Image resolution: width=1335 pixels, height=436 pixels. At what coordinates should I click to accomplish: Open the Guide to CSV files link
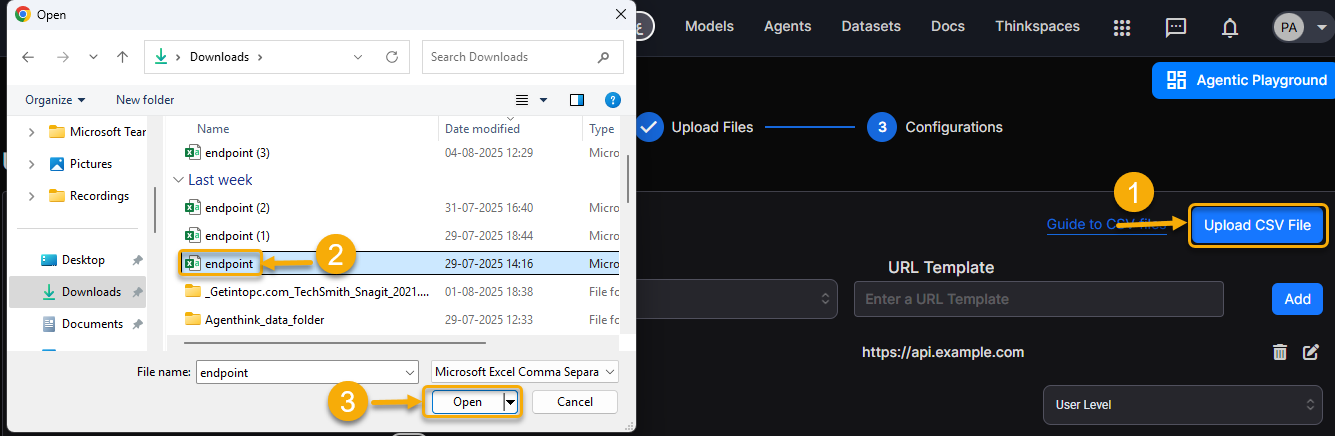[1106, 225]
